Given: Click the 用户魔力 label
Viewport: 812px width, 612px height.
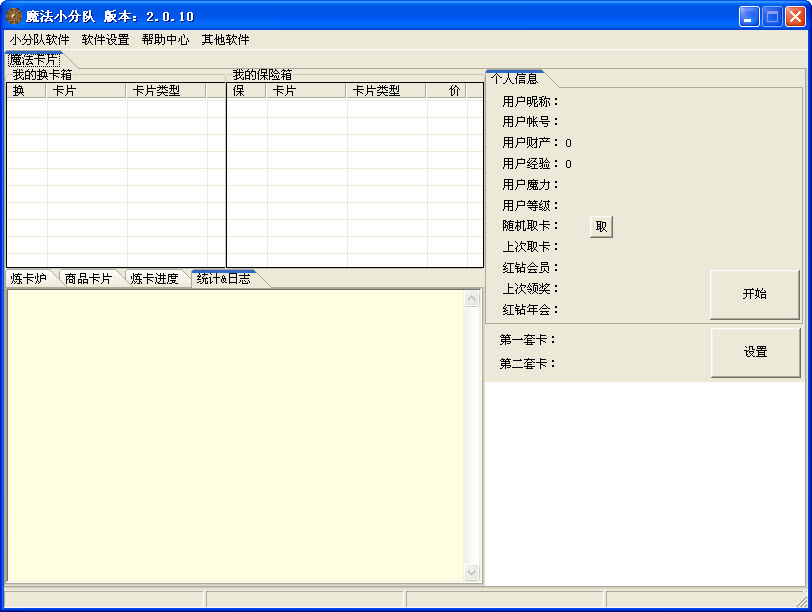Looking at the screenshot, I should click(x=530, y=185).
